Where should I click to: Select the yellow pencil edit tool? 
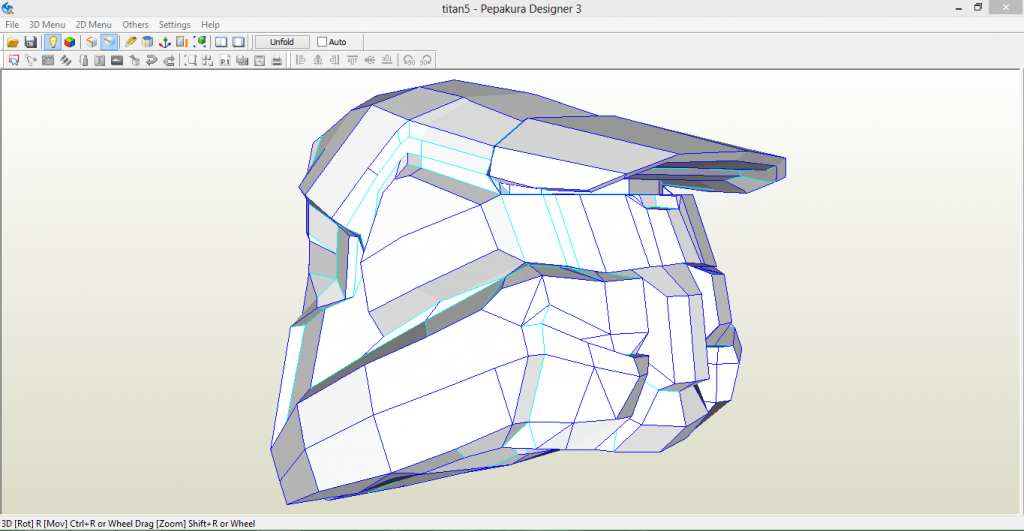click(131, 42)
